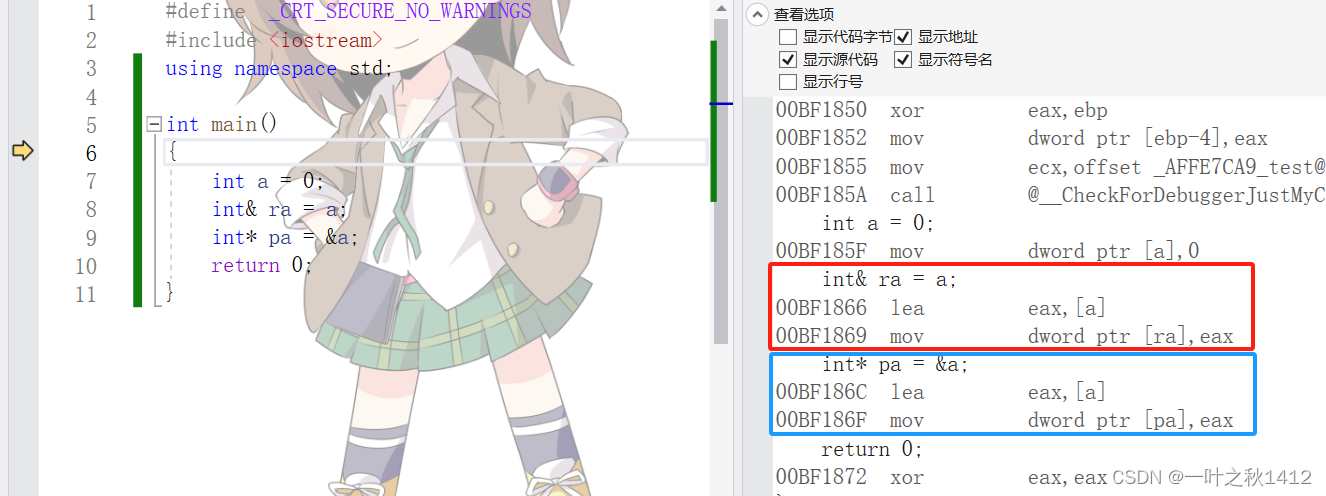Uncheck the 显示地址 checkbox

(x=904, y=37)
